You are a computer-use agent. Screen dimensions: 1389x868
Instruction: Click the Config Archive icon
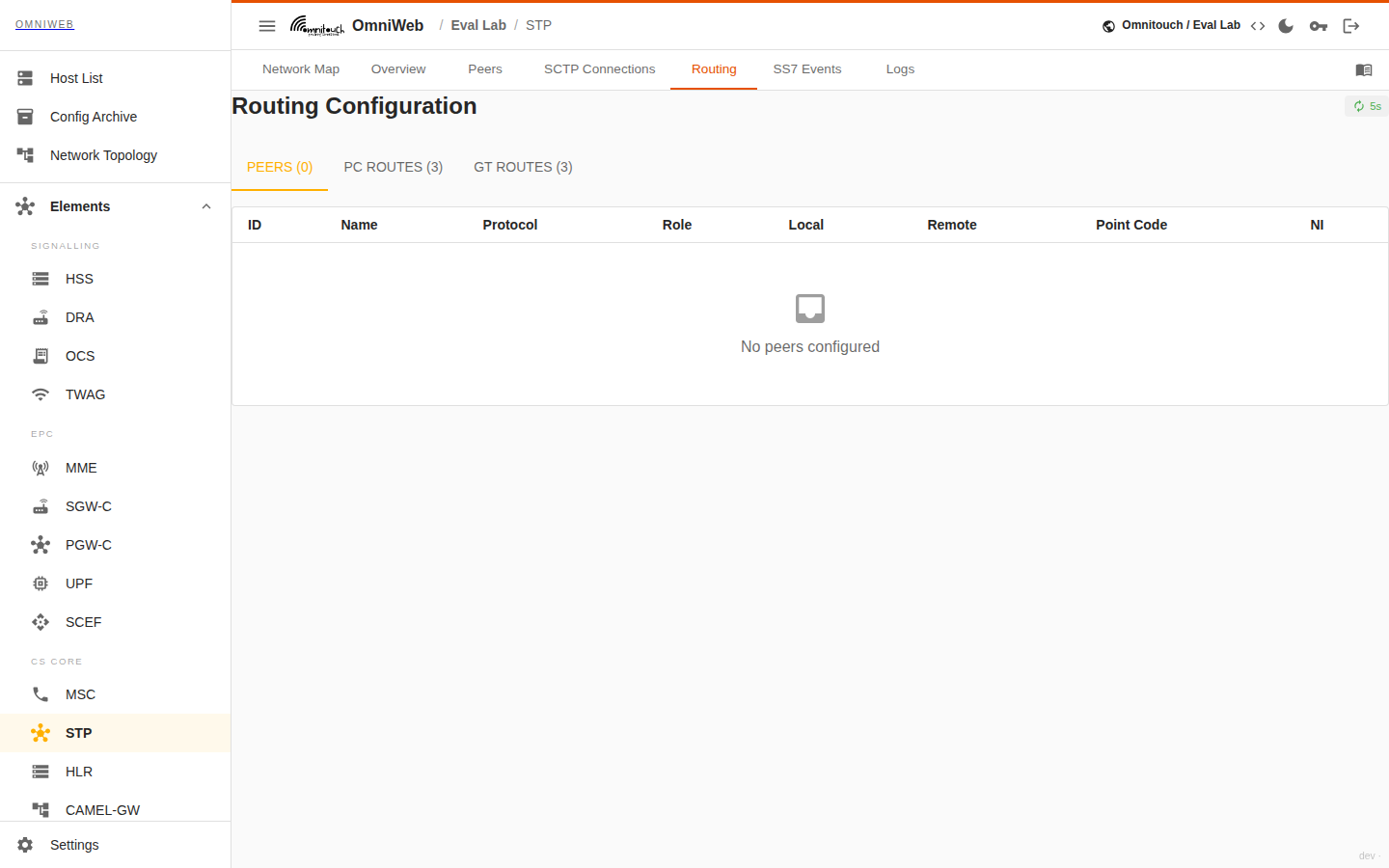coord(25,117)
